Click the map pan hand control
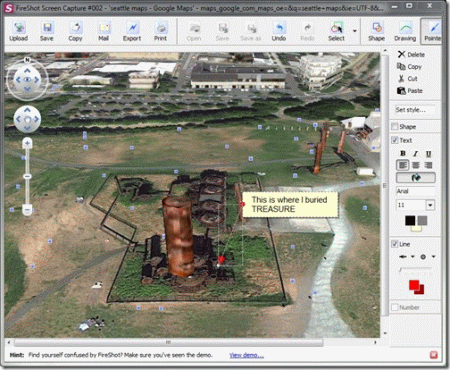Screen dimensions: 450x370 point(27,119)
